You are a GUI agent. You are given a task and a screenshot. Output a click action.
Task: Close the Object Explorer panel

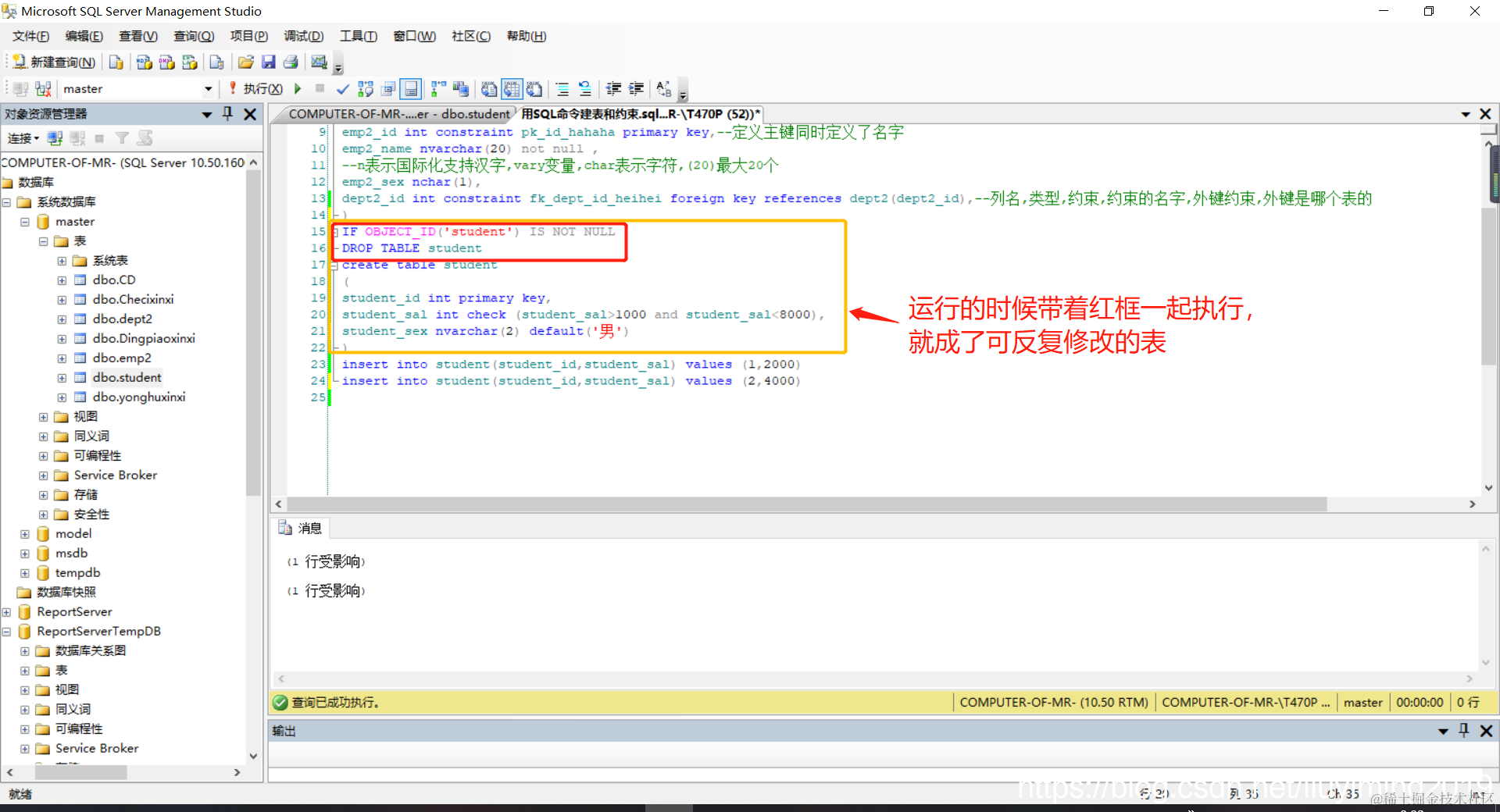click(x=250, y=114)
